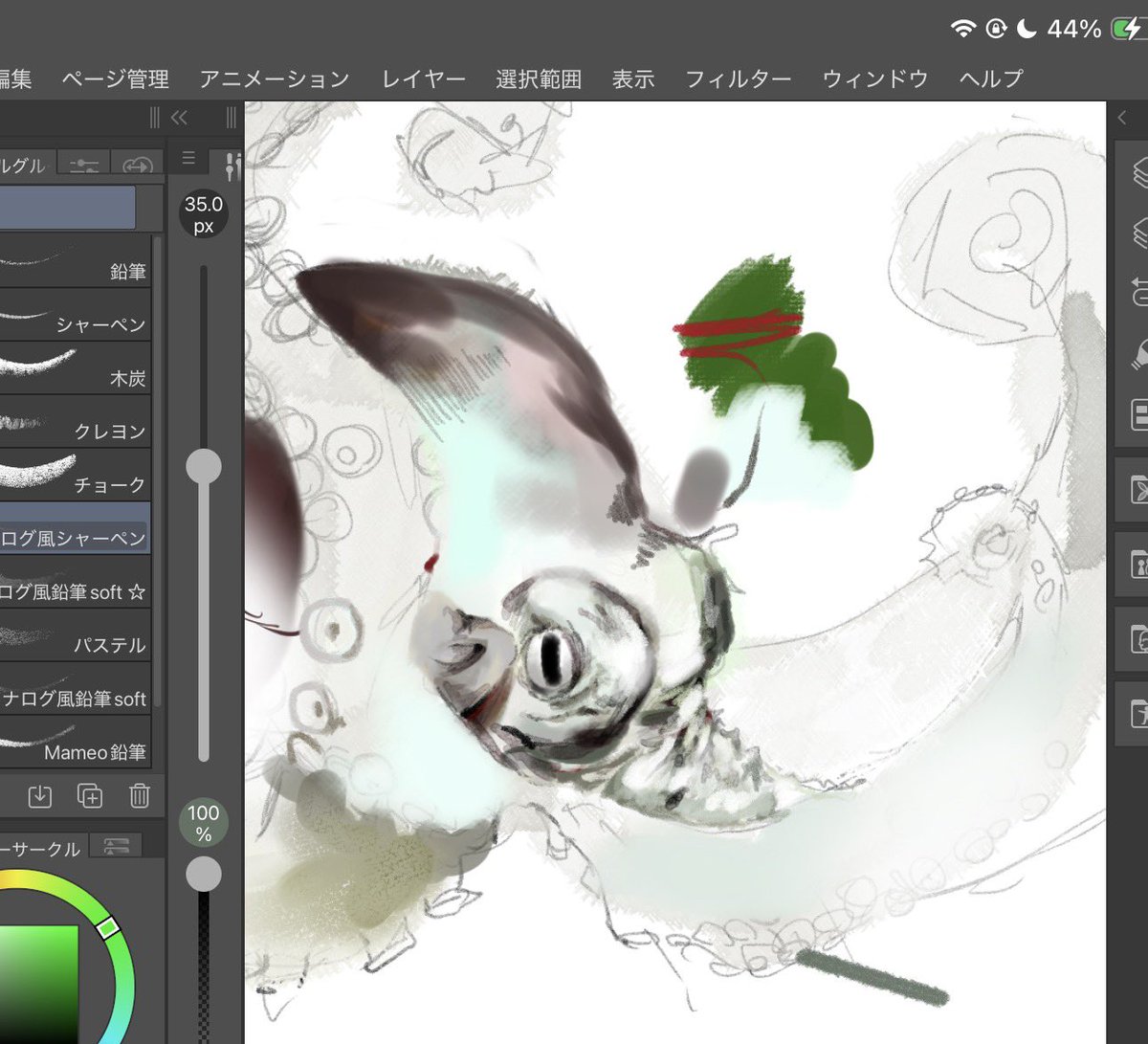Switch to the sub tool sliders-icon tab
Screen dimensions: 1148x1044
pyautogui.click(x=84, y=164)
